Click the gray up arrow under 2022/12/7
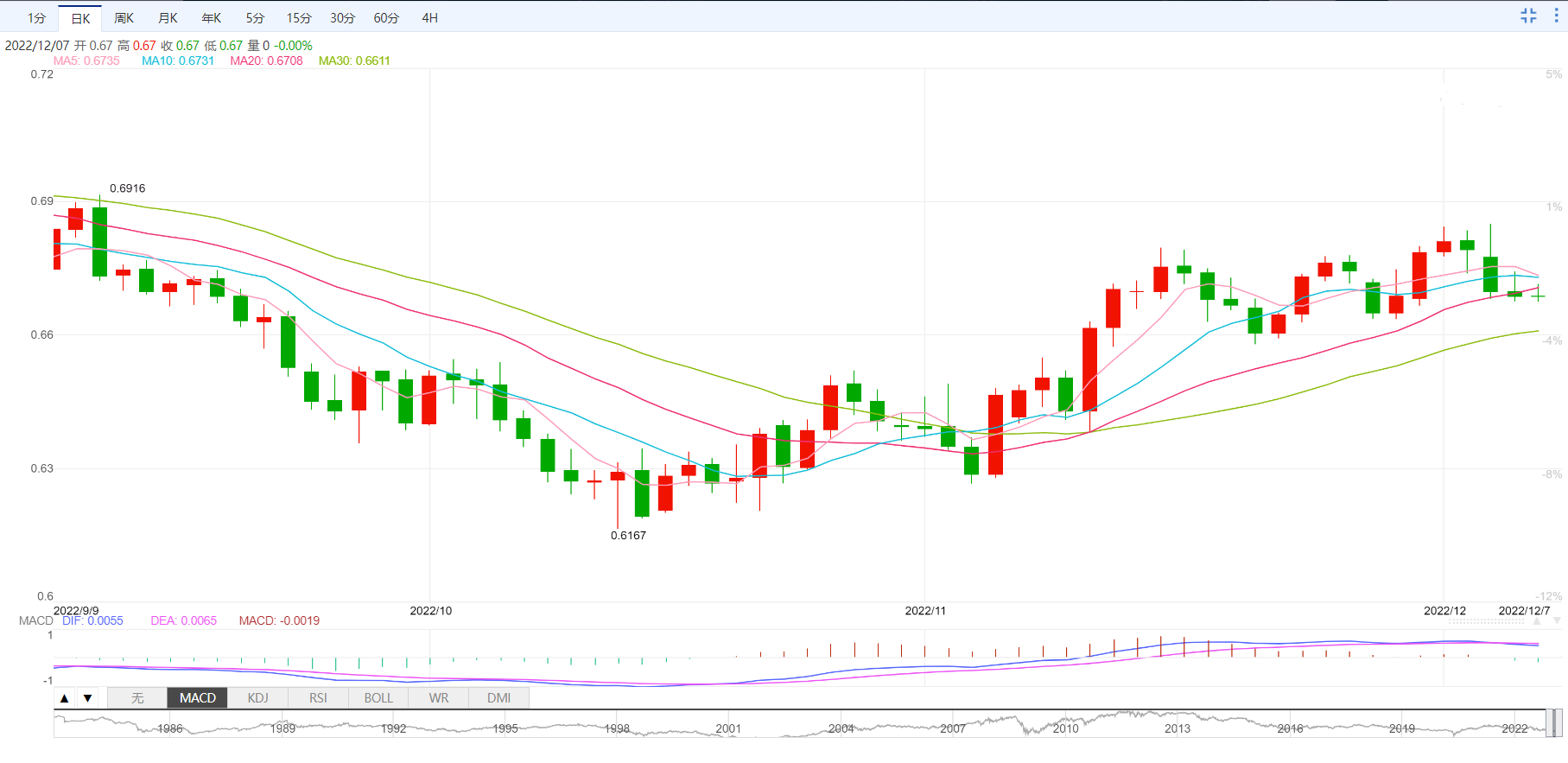The height and width of the screenshot is (763, 1568). 1539,620
